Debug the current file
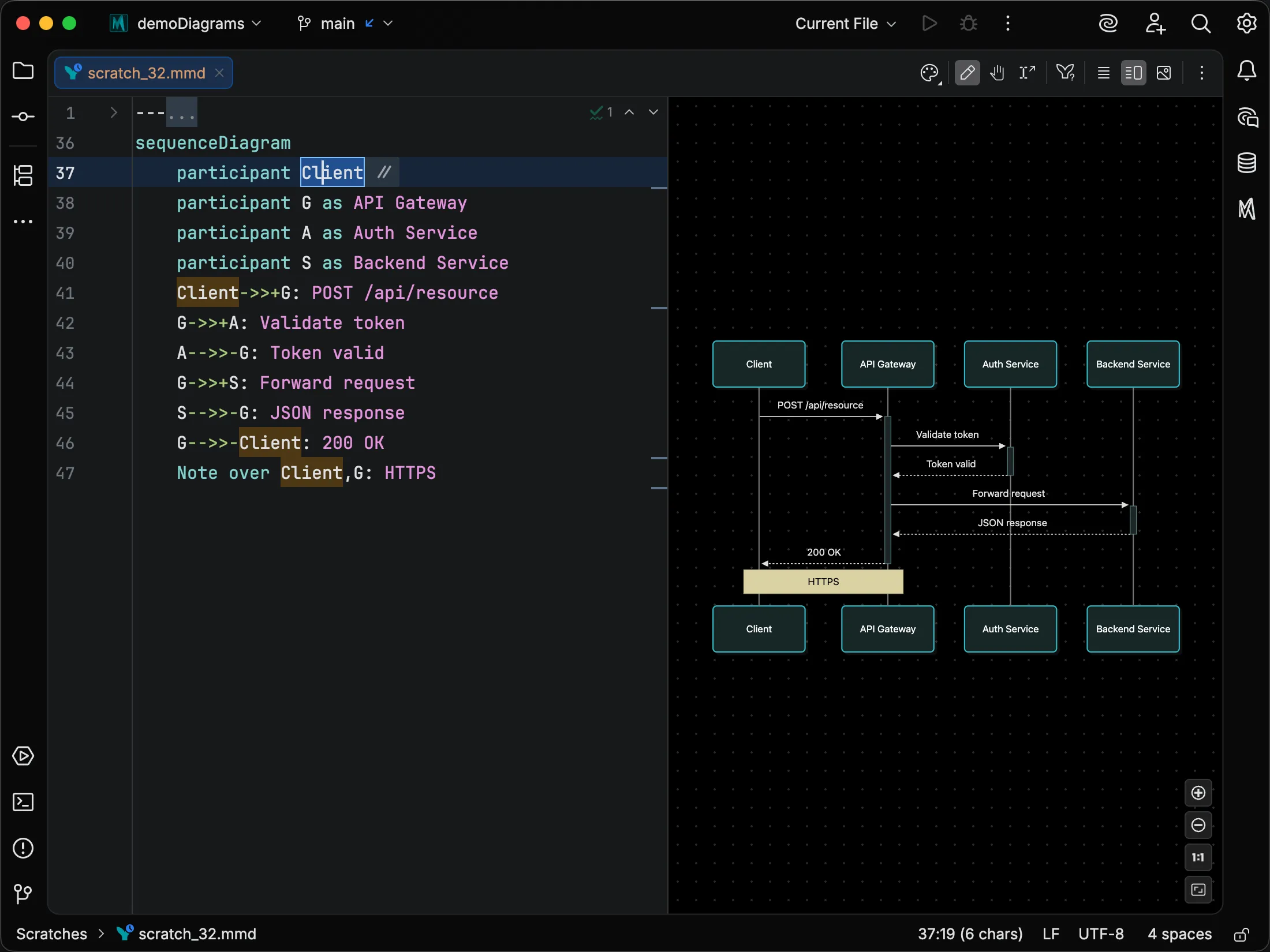1270x952 pixels. click(969, 24)
